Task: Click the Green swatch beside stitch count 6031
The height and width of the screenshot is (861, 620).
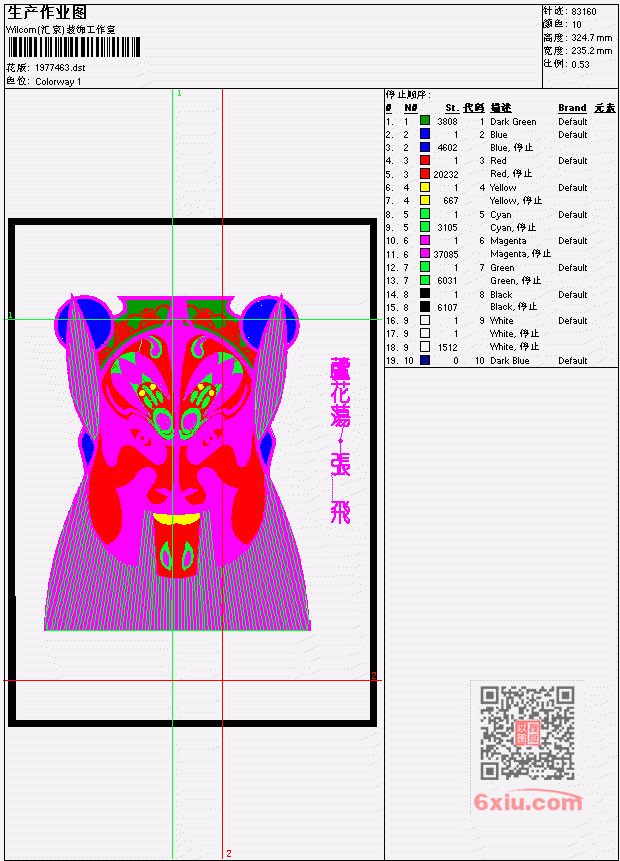Action: coord(424,280)
